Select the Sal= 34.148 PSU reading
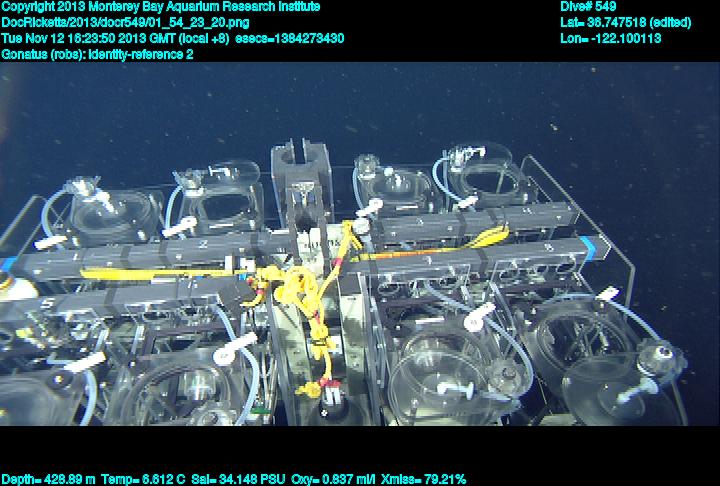This screenshot has width=720, height=486. 238,480
